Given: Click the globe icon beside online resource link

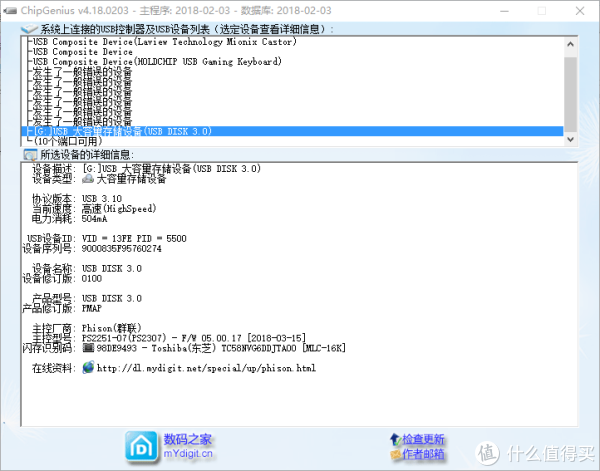Looking at the screenshot, I should coord(88,368).
